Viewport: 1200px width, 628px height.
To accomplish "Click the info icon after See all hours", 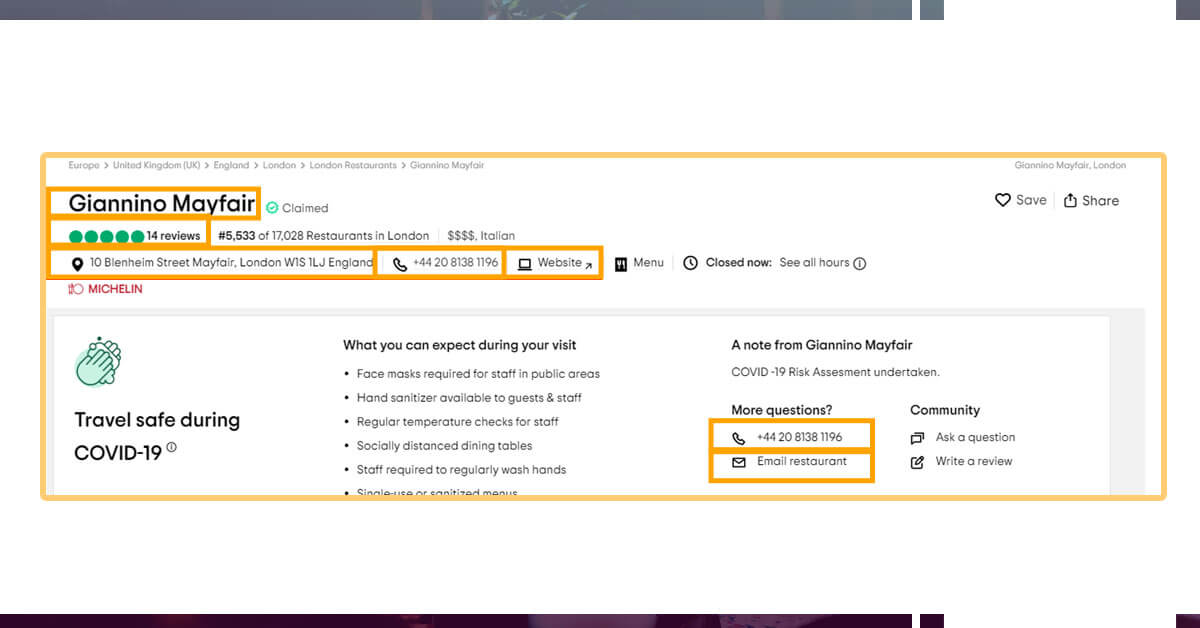I will [x=860, y=264].
